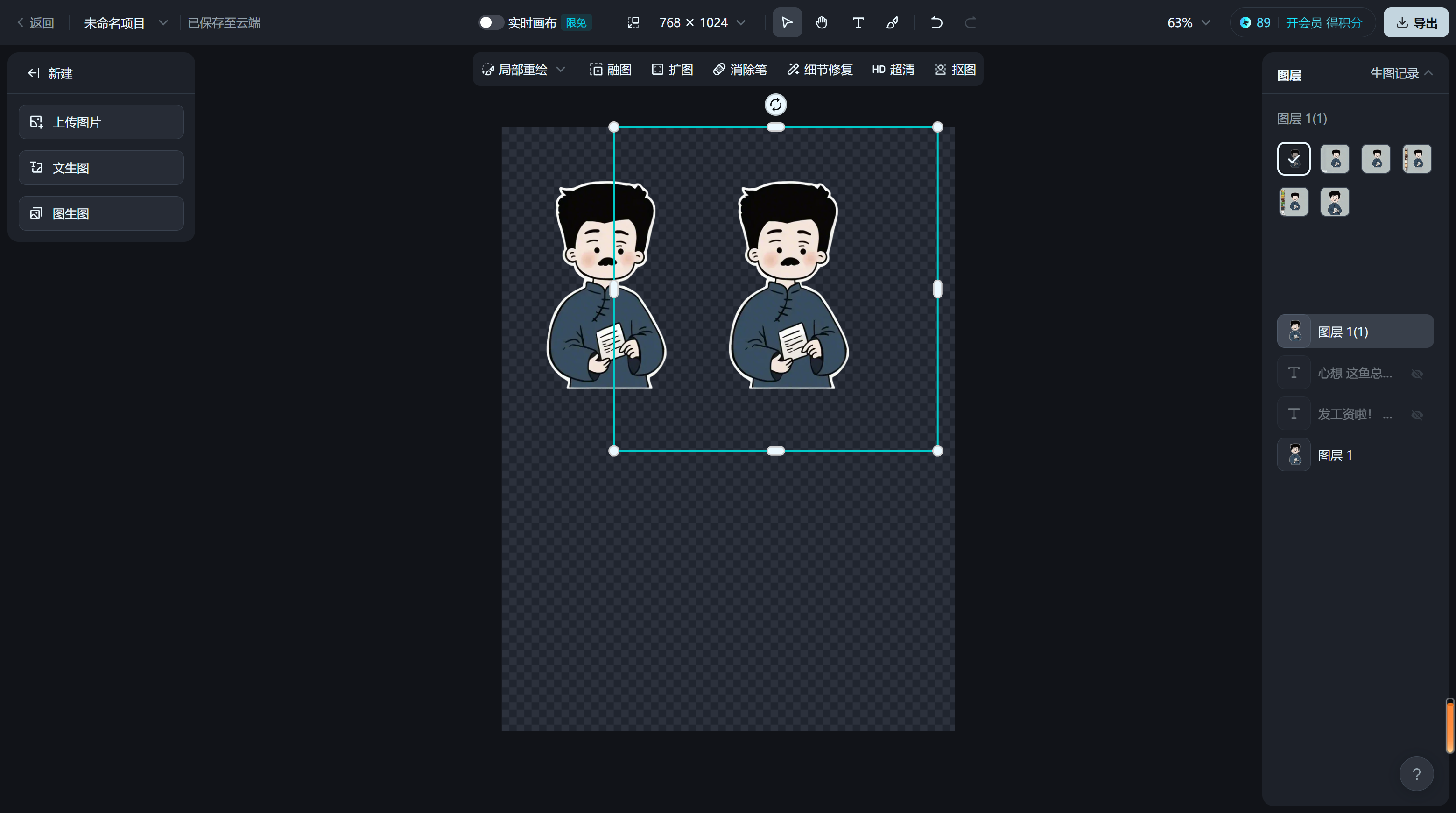
Task: Click the help question mark button
Action: pos(1416,773)
